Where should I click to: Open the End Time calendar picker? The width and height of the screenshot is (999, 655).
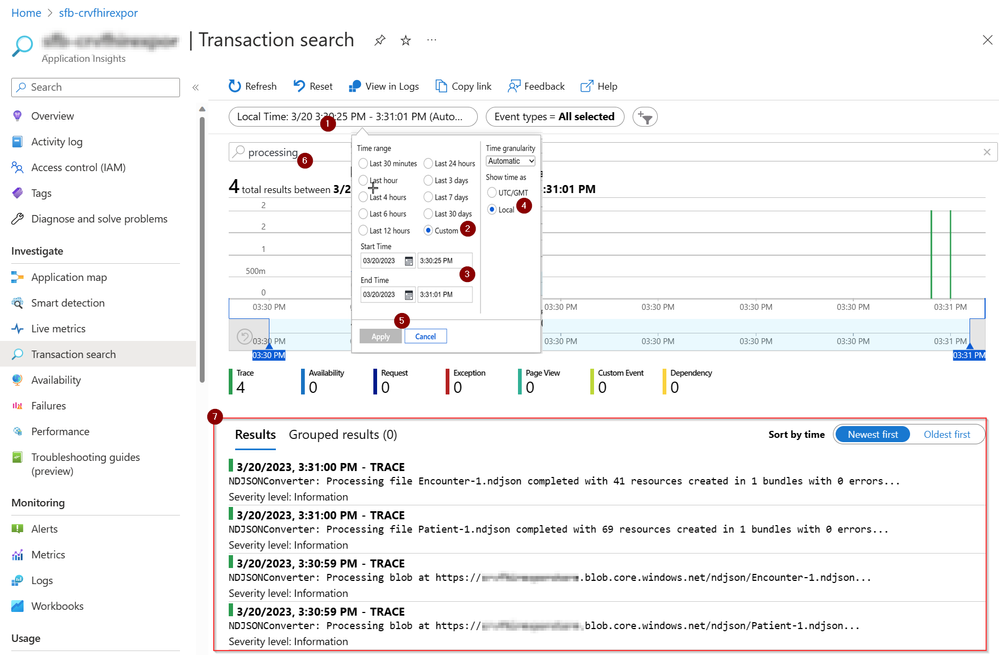tap(409, 295)
